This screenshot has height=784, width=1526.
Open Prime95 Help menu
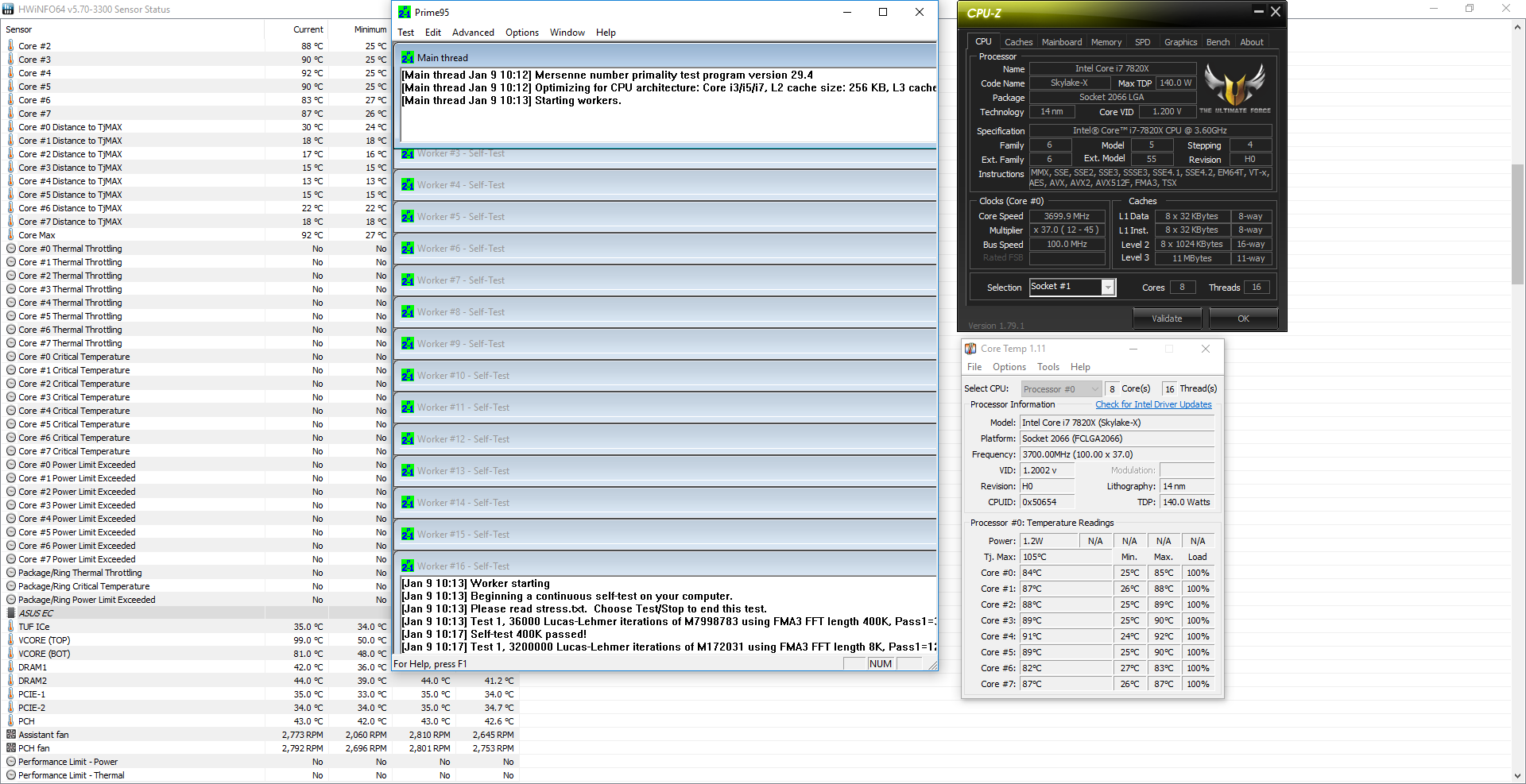click(606, 33)
